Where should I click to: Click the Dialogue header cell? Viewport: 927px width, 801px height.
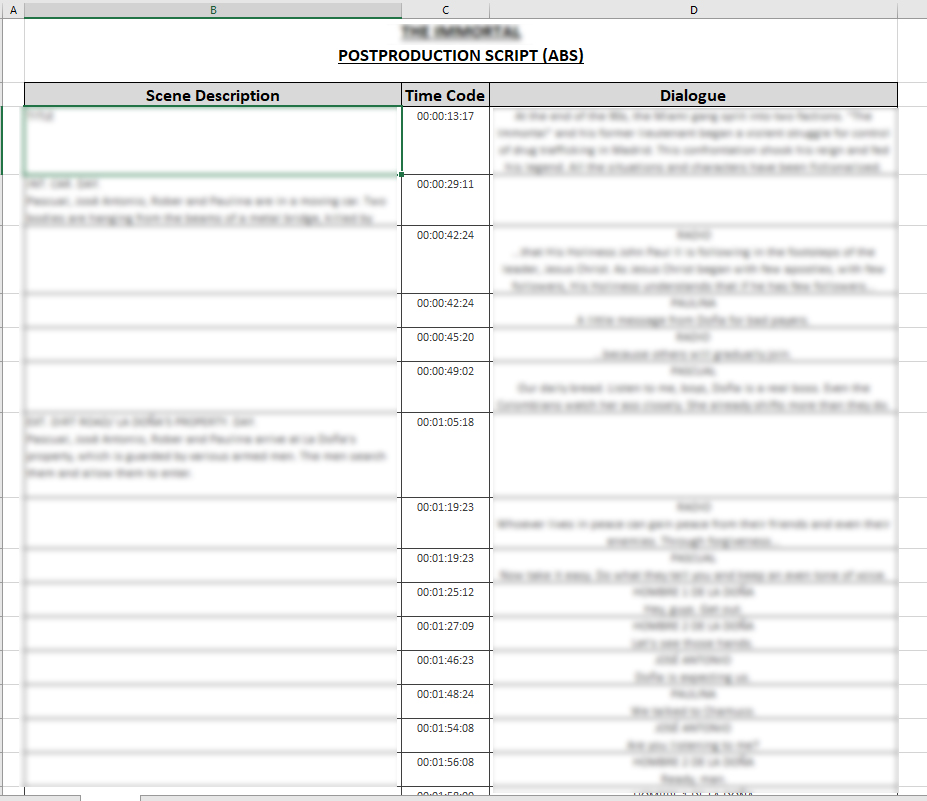[693, 96]
